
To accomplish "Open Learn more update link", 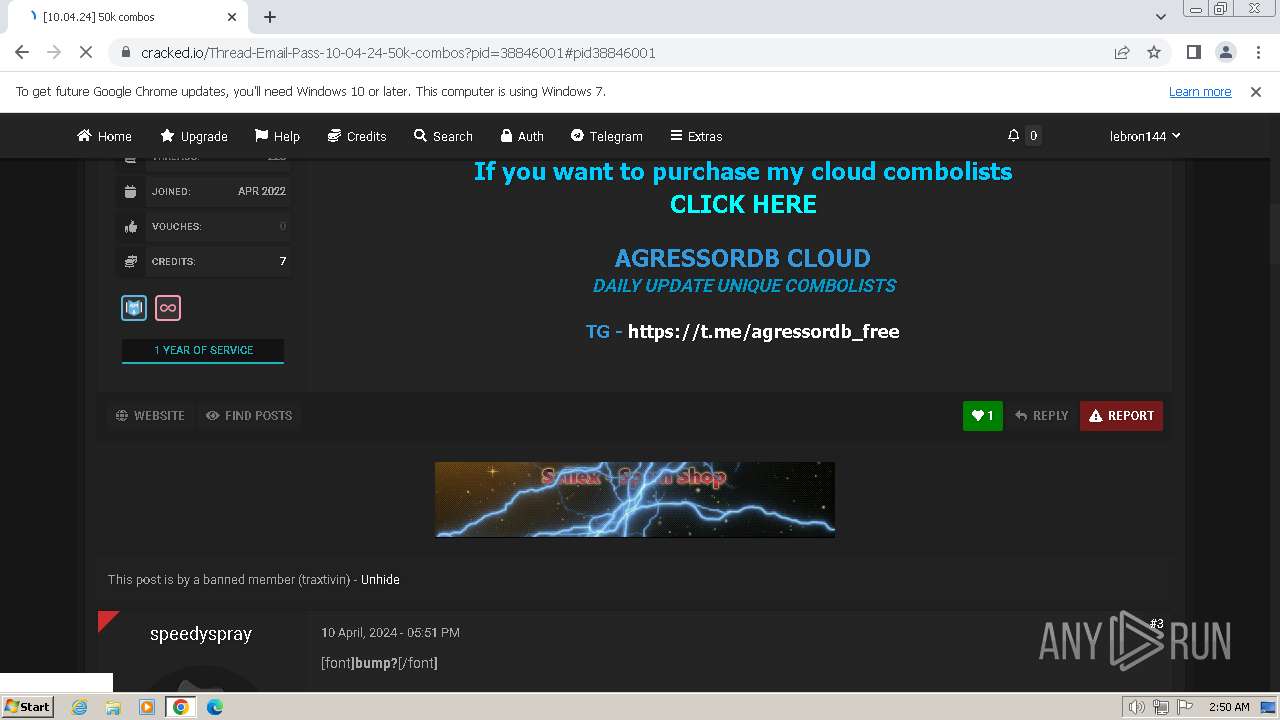I will pos(1200,91).
